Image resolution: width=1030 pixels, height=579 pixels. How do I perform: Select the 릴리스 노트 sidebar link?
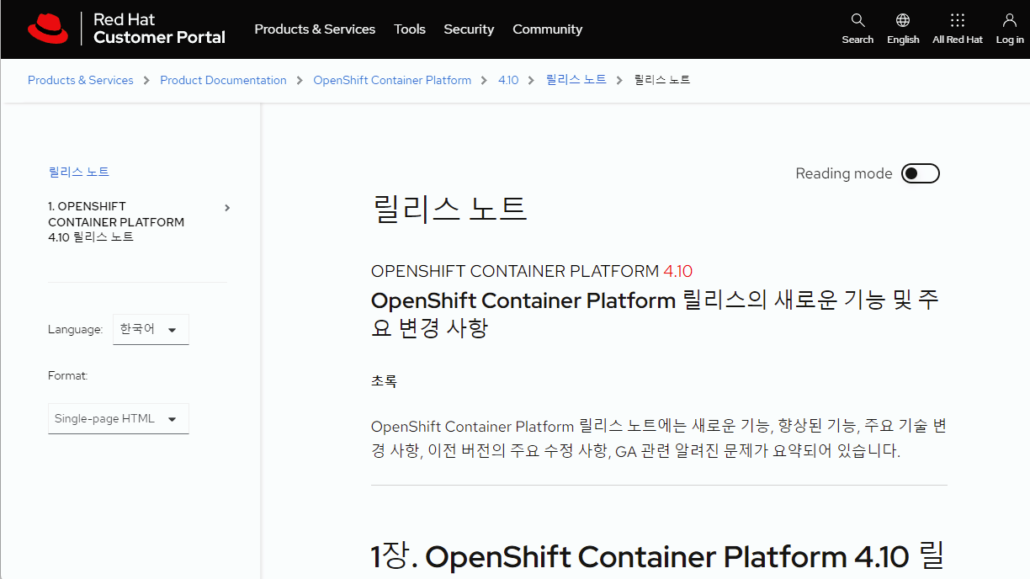click(79, 170)
